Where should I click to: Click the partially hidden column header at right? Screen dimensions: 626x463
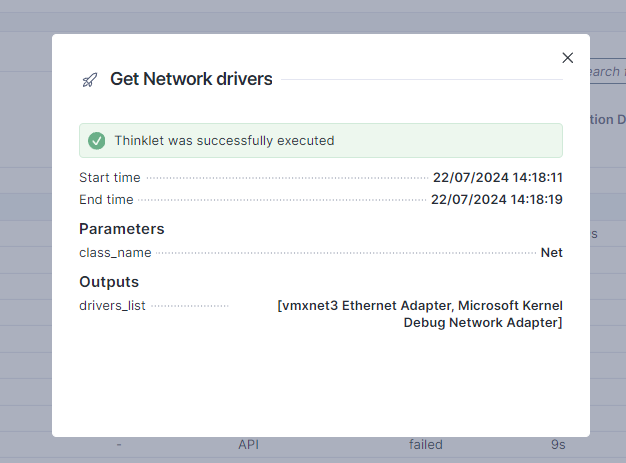(607, 119)
